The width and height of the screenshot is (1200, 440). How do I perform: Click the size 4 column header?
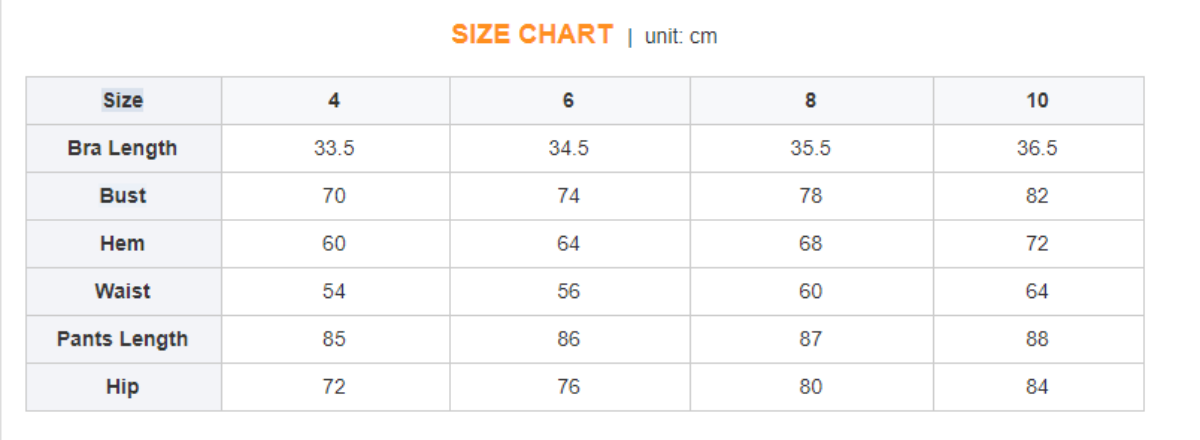(x=334, y=100)
